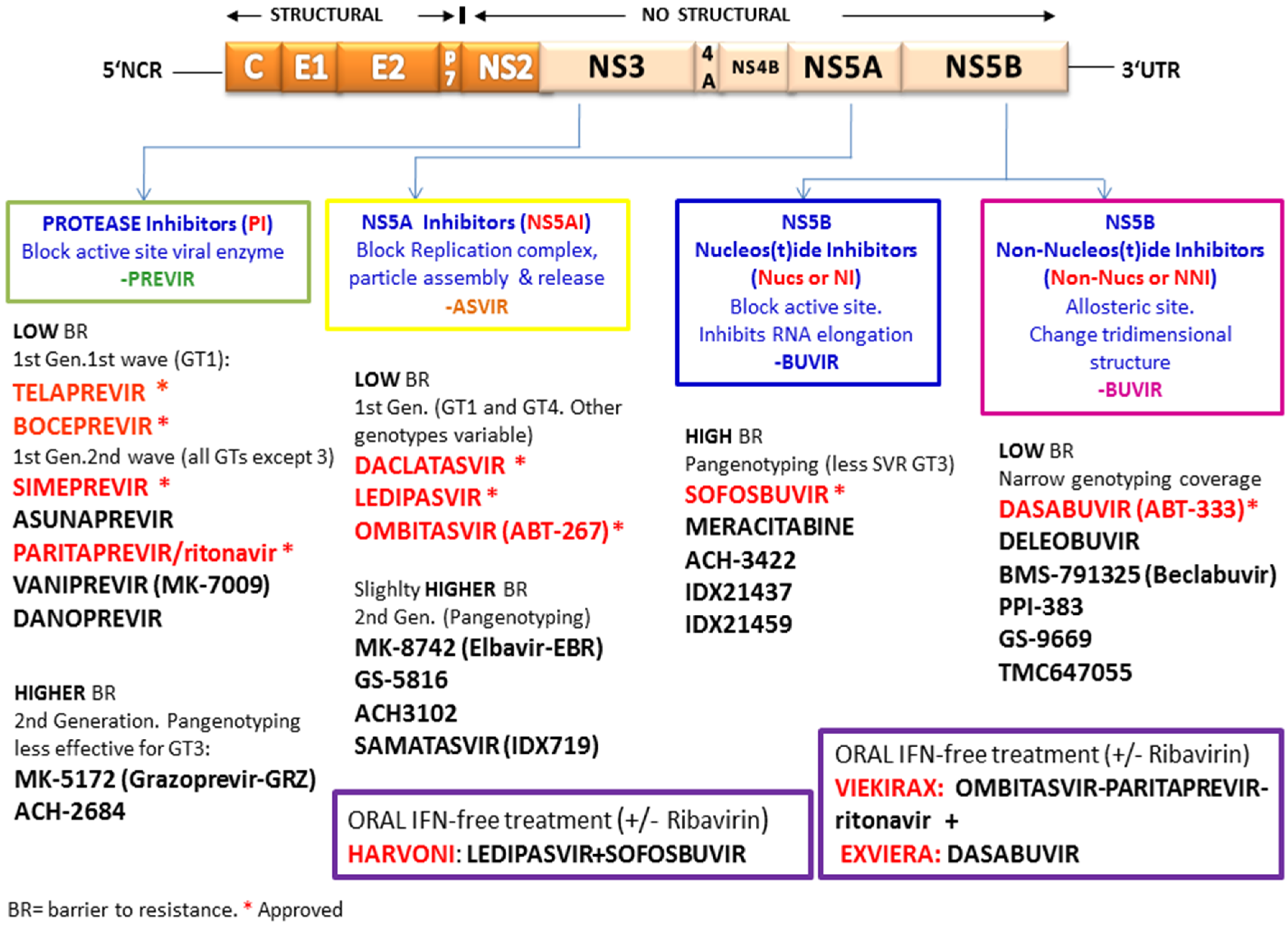Click DACLATASVIR in the NS5A list

pyautogui.click(x=430, y=465)
